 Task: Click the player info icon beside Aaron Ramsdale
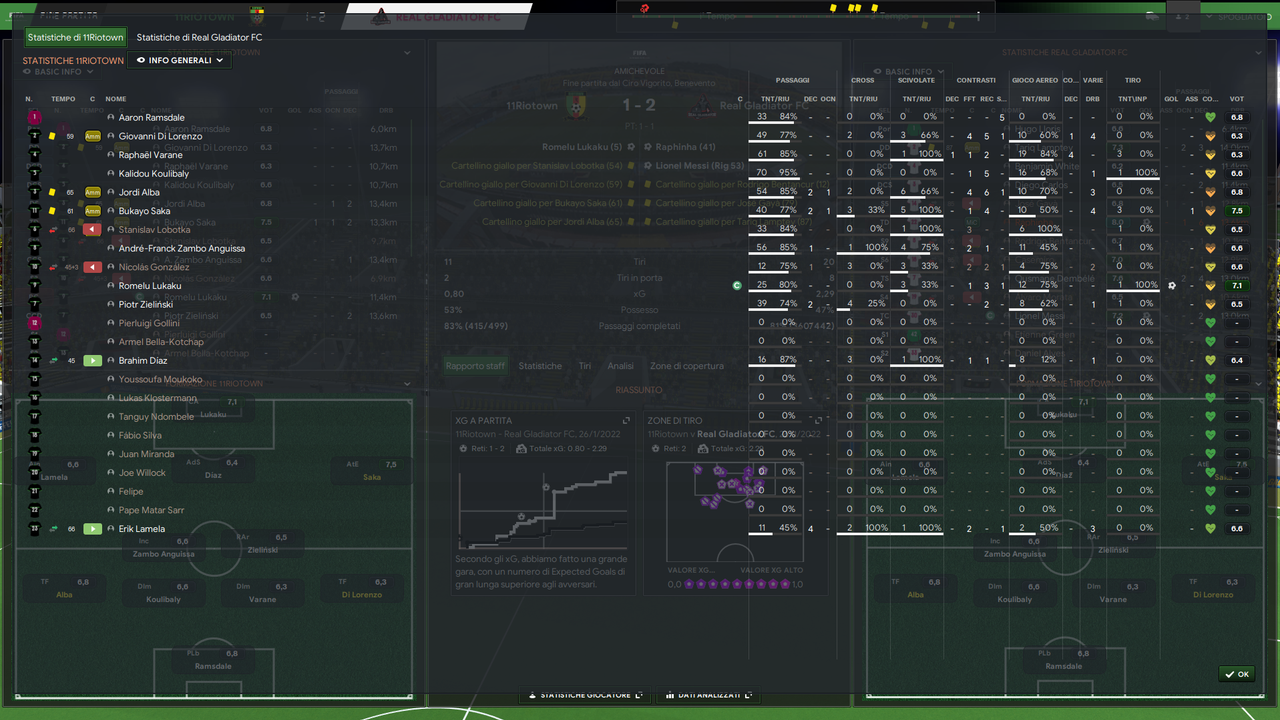[x=111, y=117]
